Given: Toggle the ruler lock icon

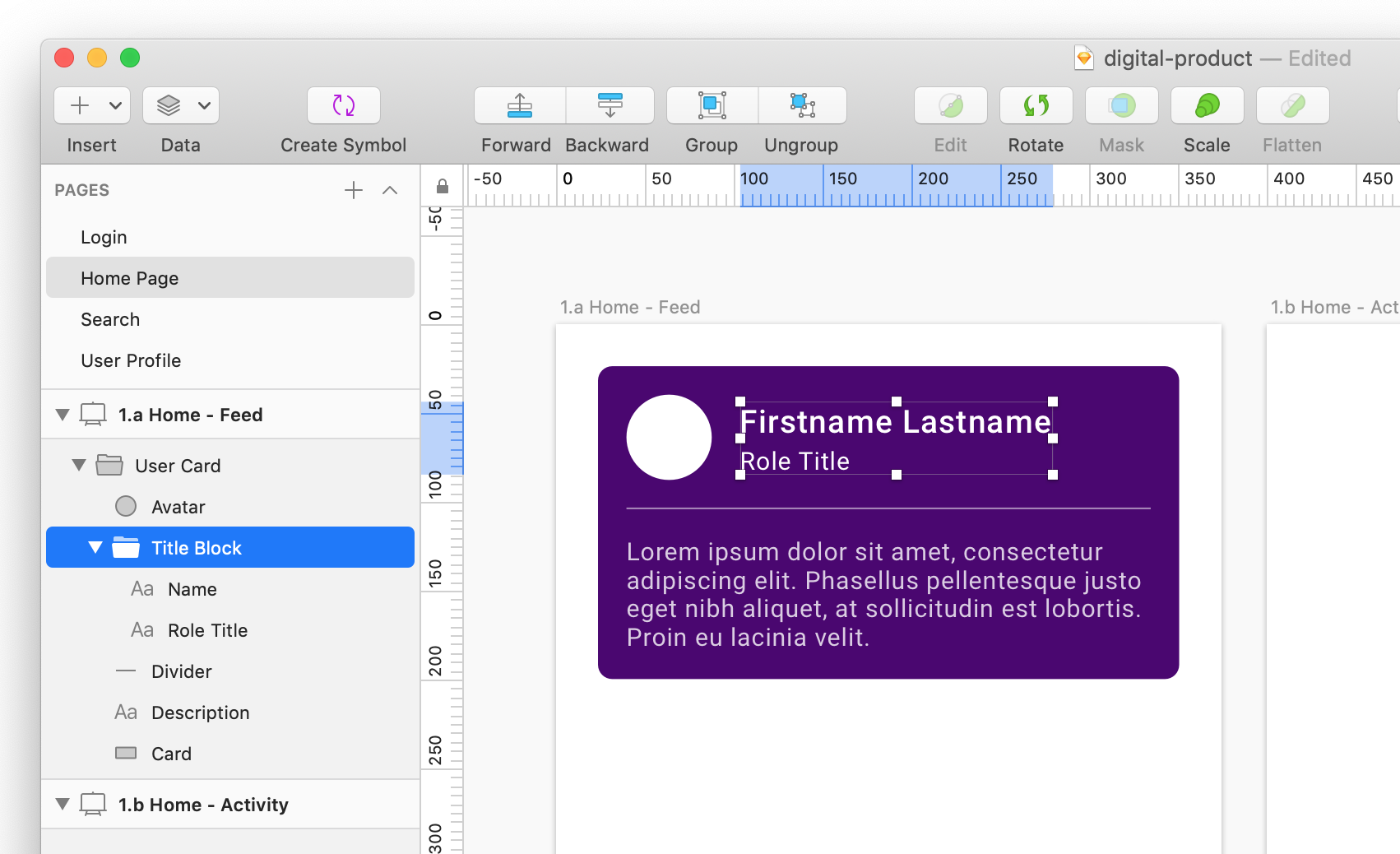Looking at the screenshot, I should point(443,187).
